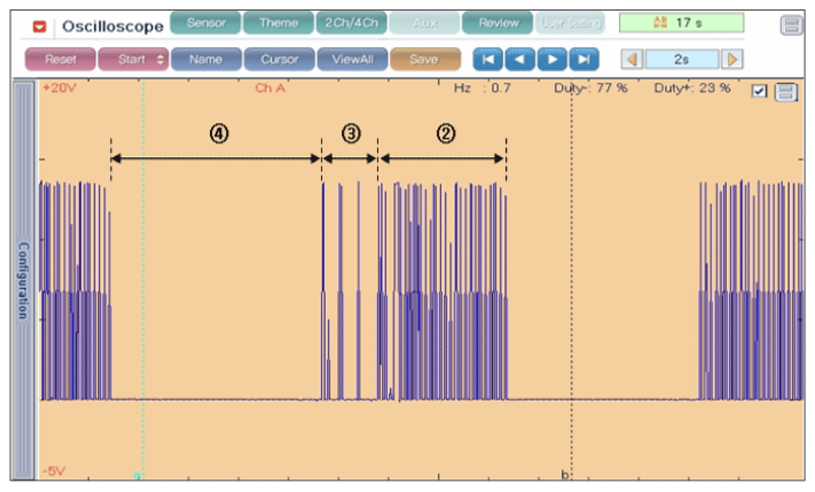
Task: Step forward through the waveform
Action: point(551,60)
